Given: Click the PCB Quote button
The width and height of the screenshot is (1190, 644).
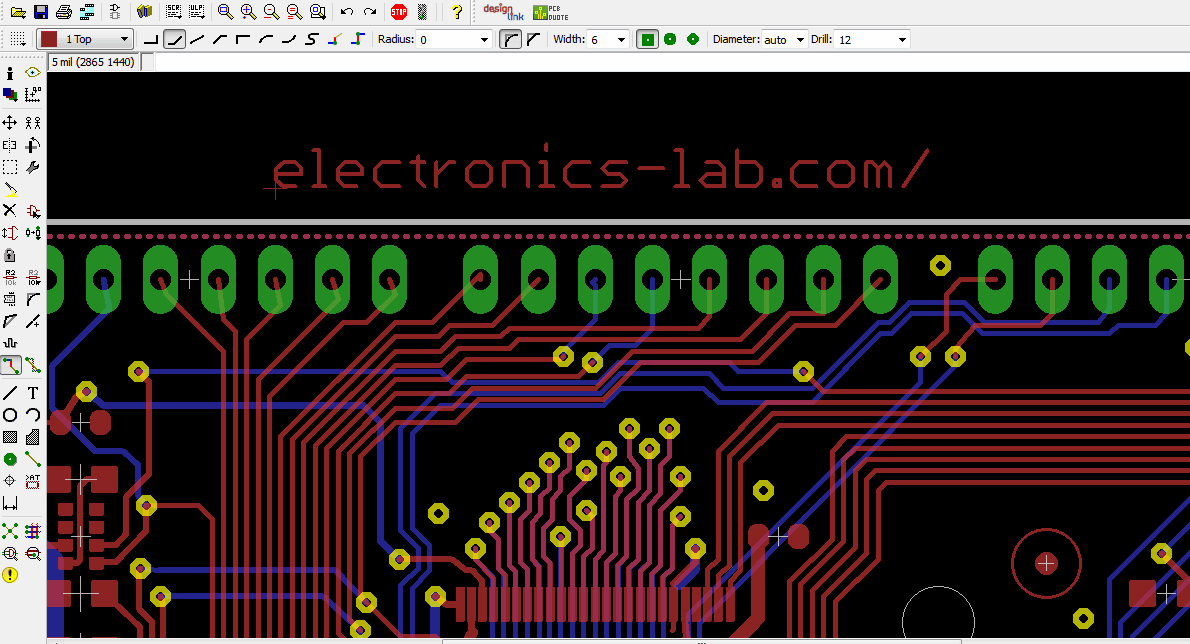Looking at the screenshot, I should (548, 12).
